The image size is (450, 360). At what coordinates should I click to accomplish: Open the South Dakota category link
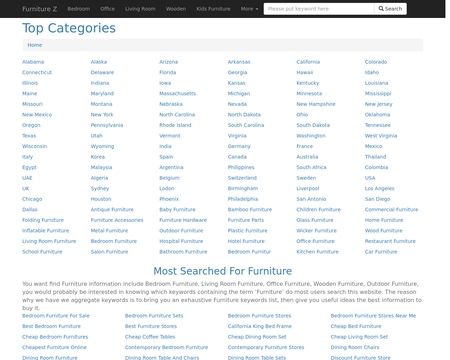(x=313, y=125)
